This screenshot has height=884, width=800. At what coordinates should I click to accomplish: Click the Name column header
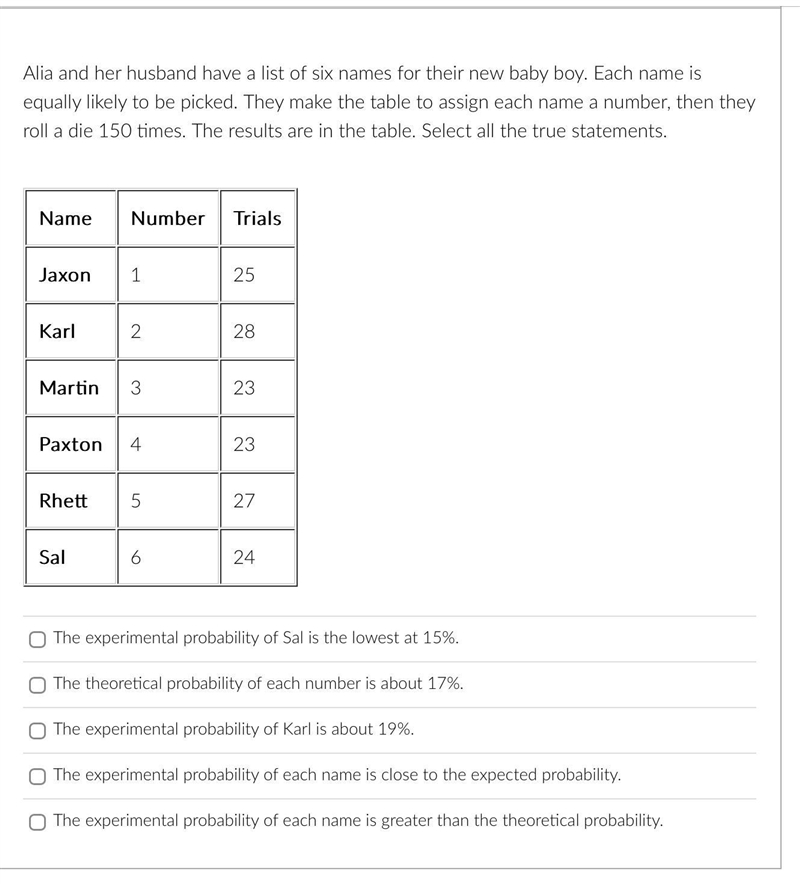coord(71,218)
